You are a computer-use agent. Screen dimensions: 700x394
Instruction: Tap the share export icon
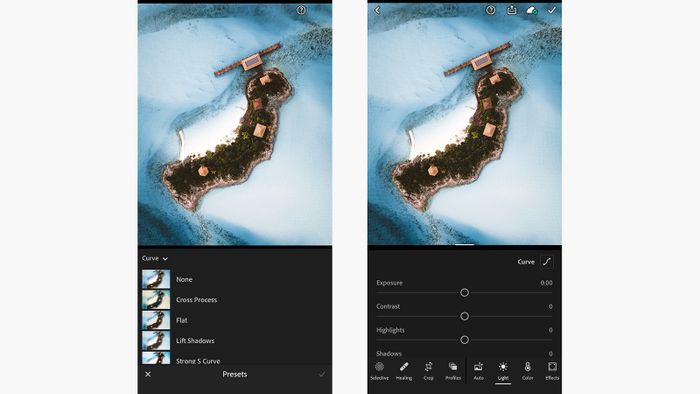(x=512, y=10)
